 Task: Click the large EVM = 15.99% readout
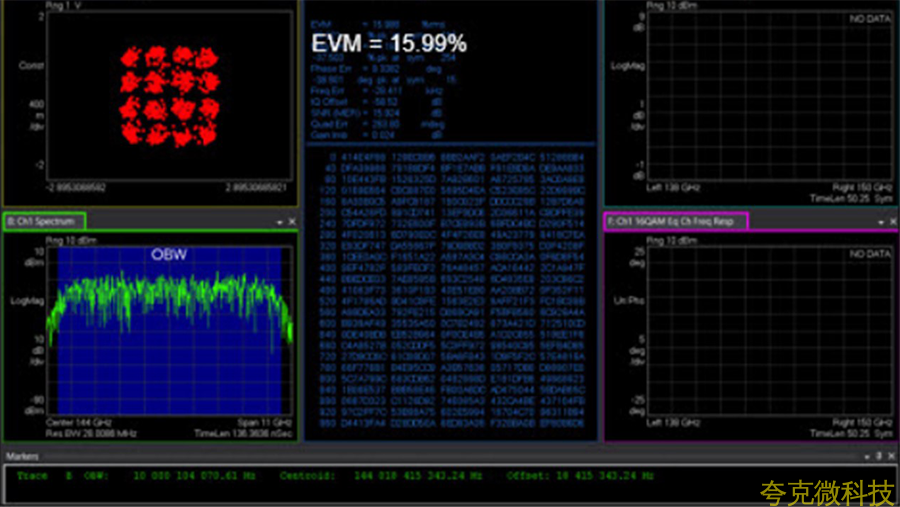(x=388, y=44)
